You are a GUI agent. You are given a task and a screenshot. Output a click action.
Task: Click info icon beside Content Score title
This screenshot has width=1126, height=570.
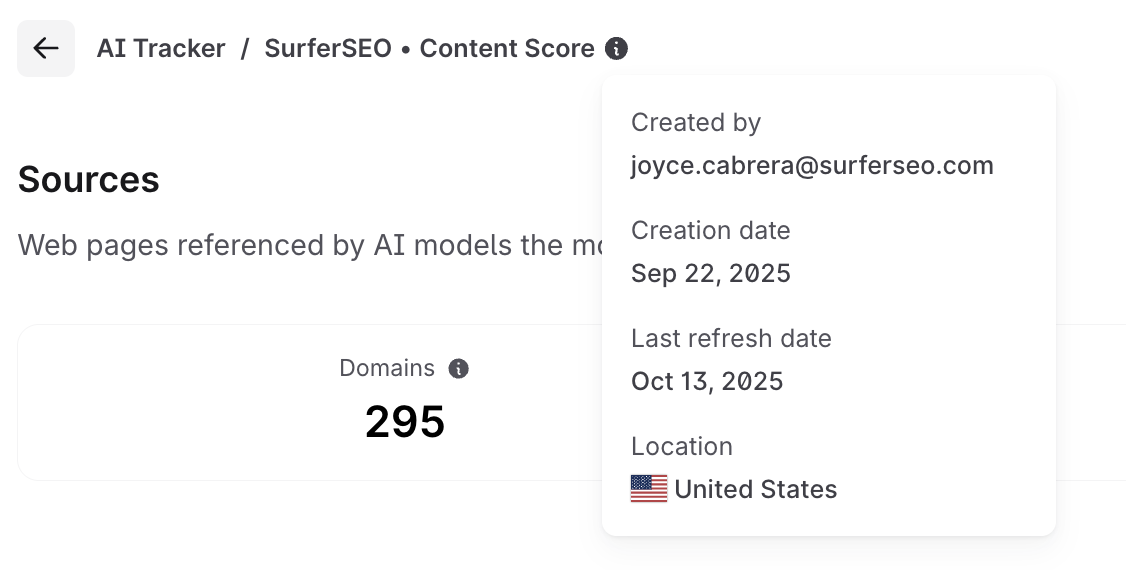pyautogui.click(x=617, y=48)
